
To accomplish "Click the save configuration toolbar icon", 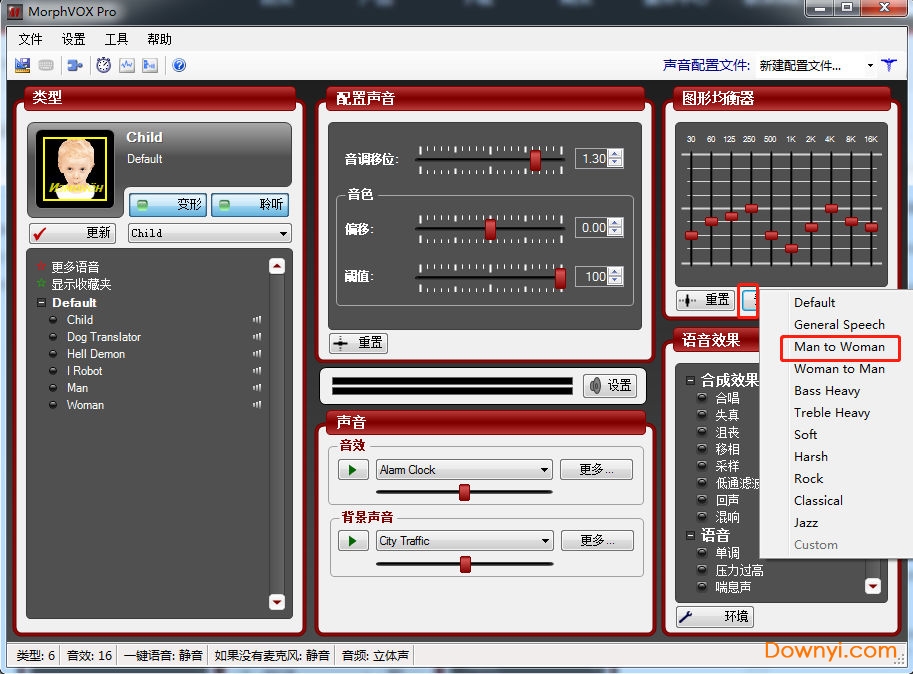I will pos(22,65).
